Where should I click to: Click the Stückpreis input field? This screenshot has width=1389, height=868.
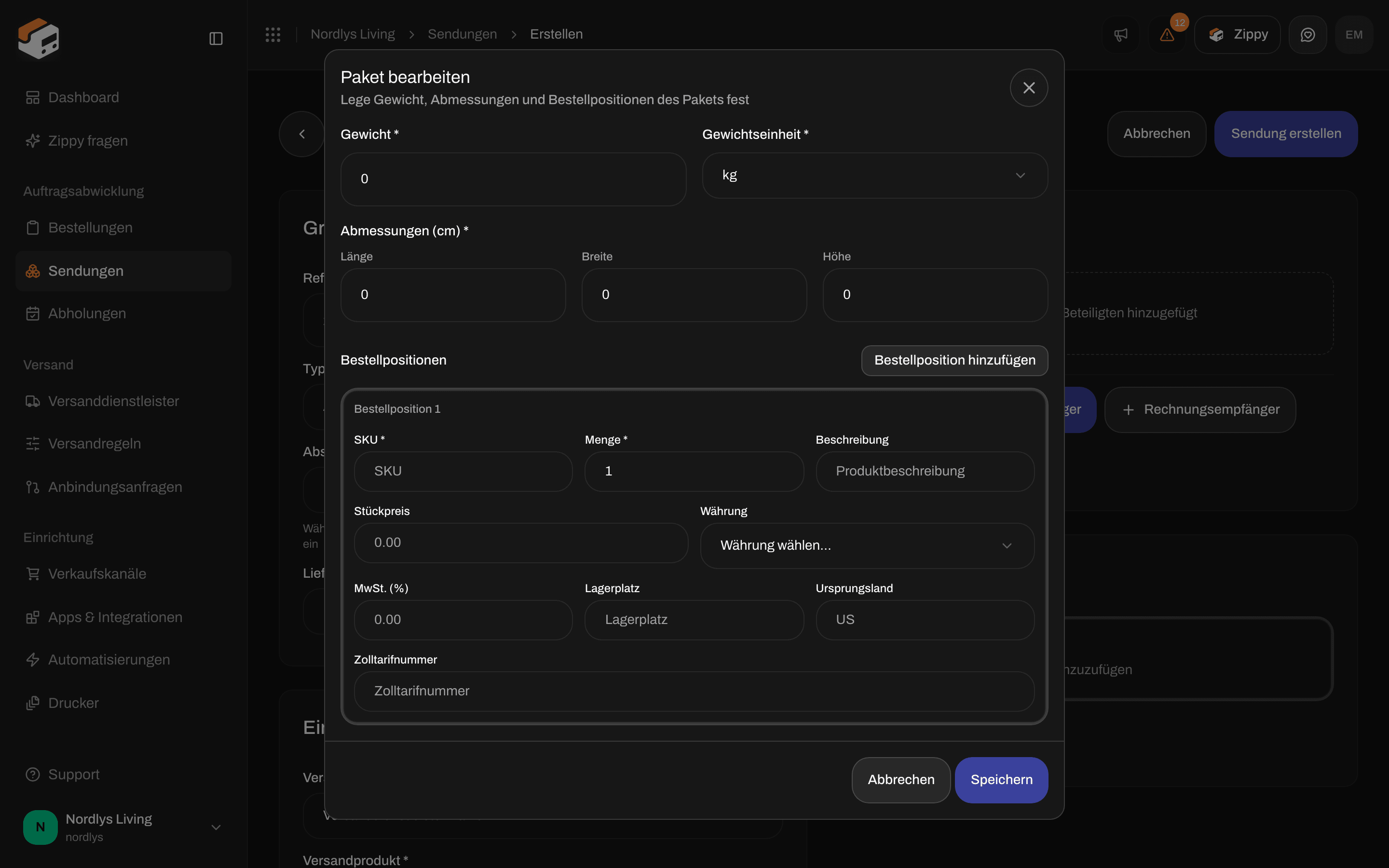[x=520, y=542]
